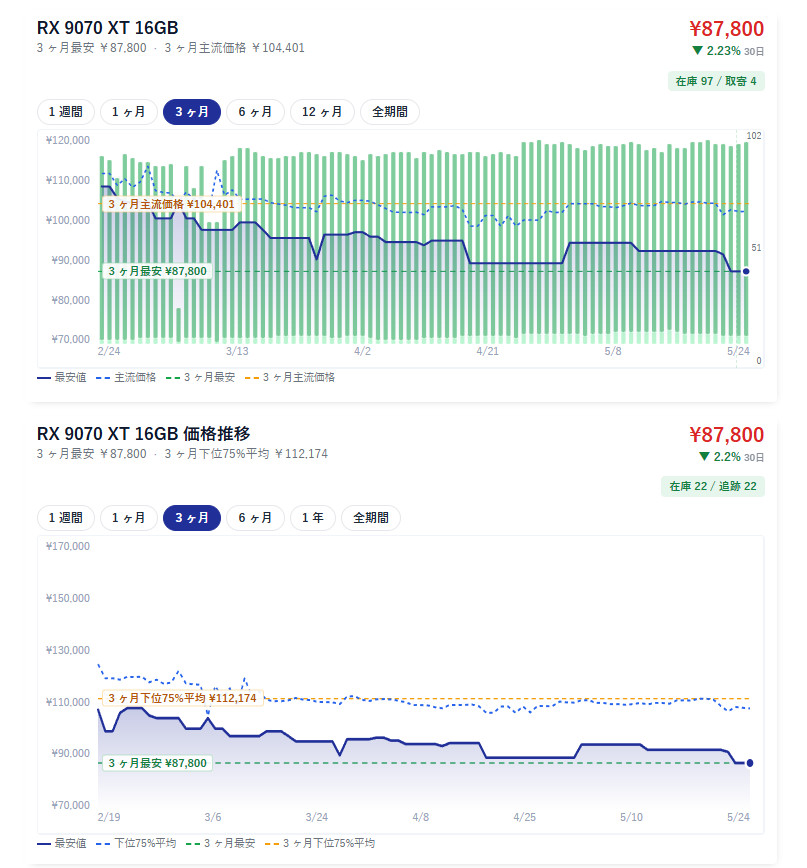Select 6 ヶ月 range in top chart
This screenshot has width=807, height=868.
tap(255, 112)
